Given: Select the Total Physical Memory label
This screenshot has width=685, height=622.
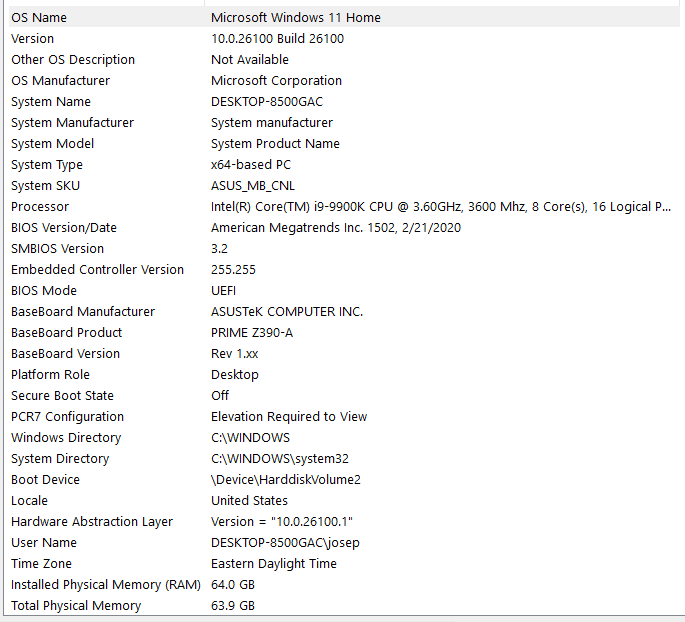Looking at the screenshot, I should pos(76,605).
